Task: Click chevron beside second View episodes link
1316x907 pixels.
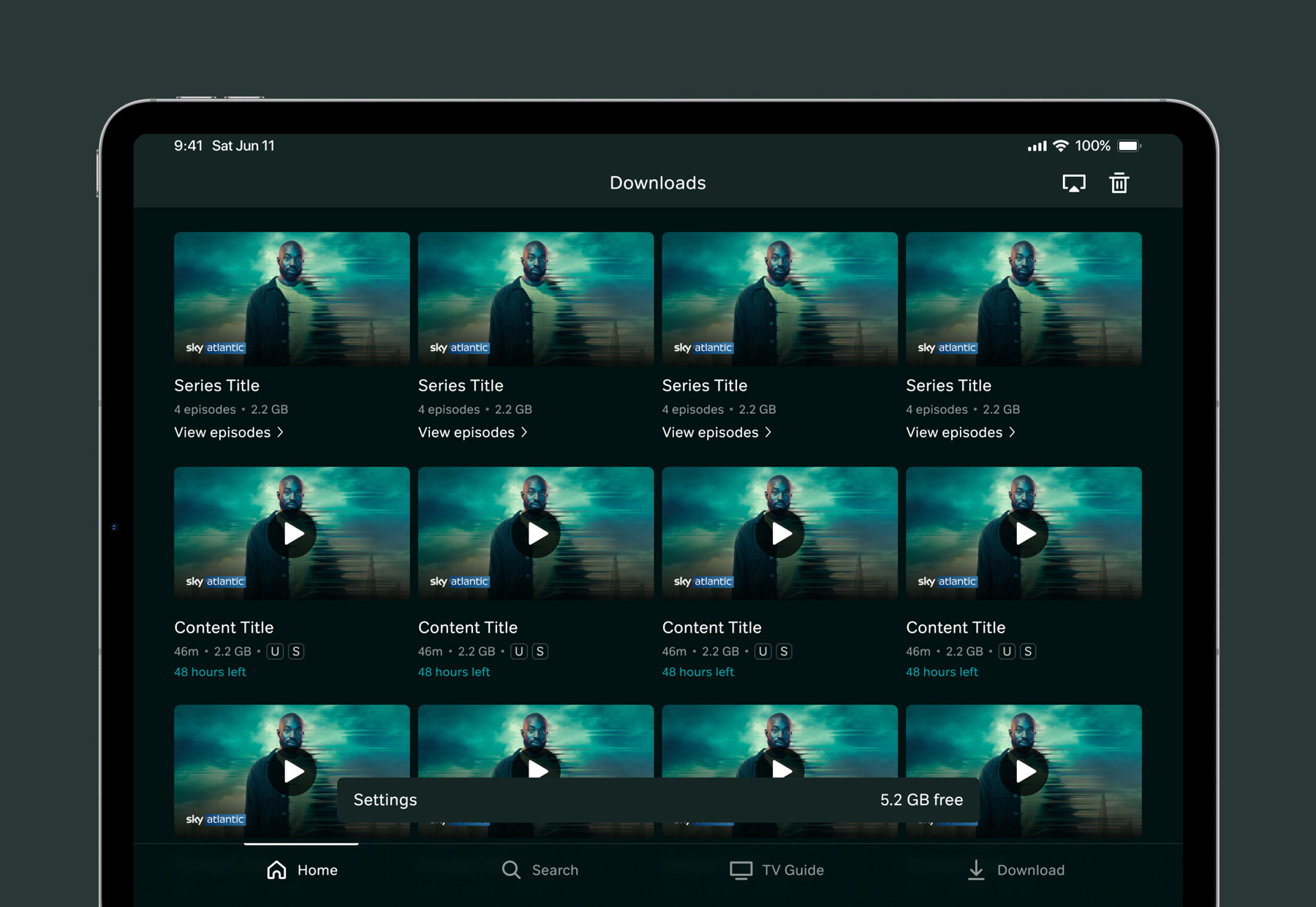Action: click(524, 432)
